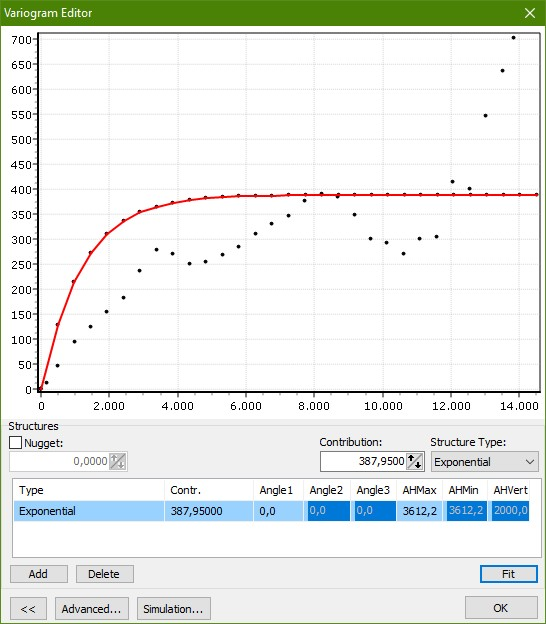
Task: Click the AHVert cell value 2000,0
Action: tap(511, 511)
